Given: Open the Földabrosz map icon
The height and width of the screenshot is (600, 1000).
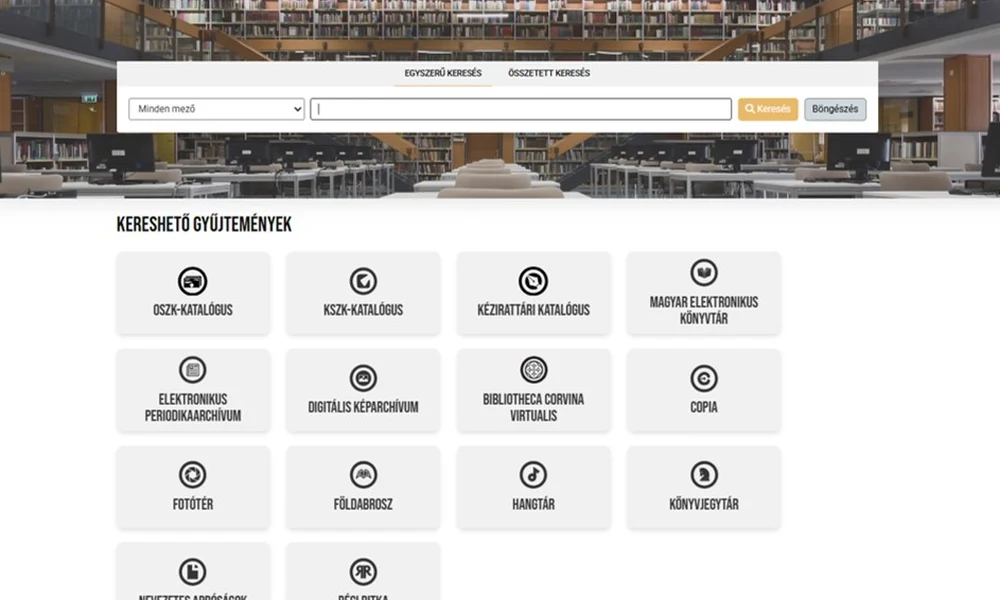Looking at the screenshot, I should point(363,475).
